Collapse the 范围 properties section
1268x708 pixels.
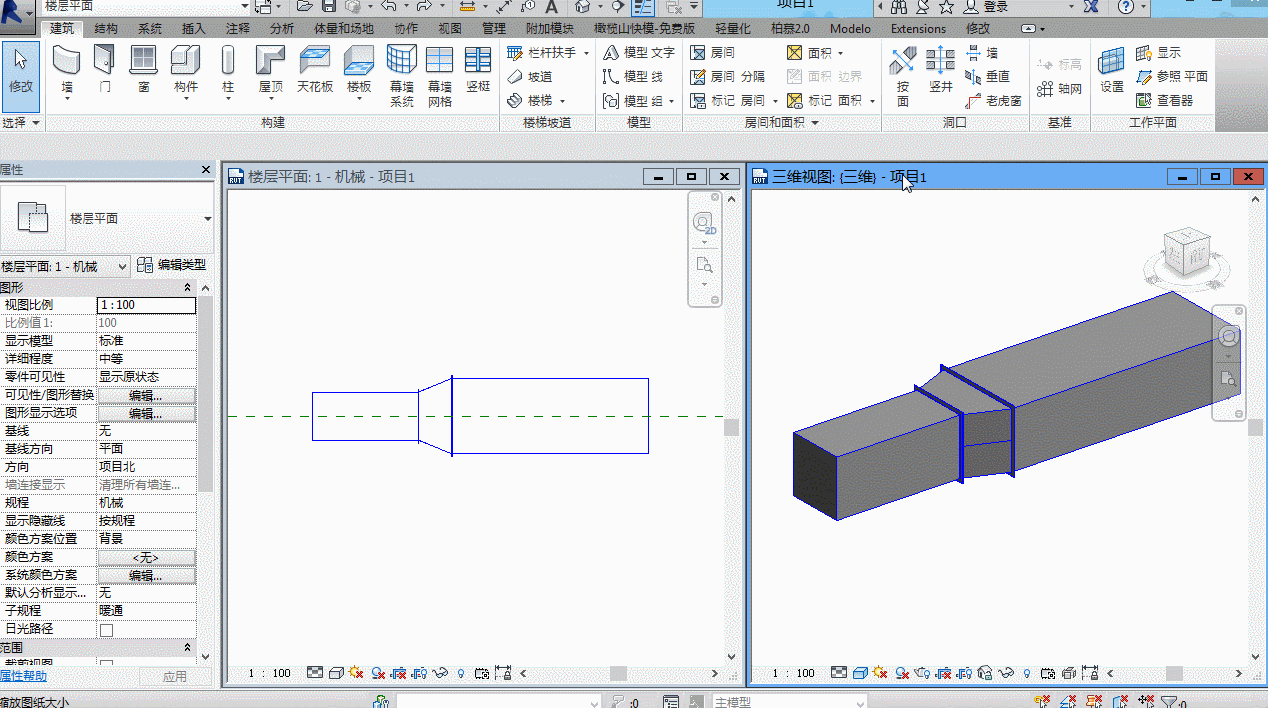[x=187, y=648]
